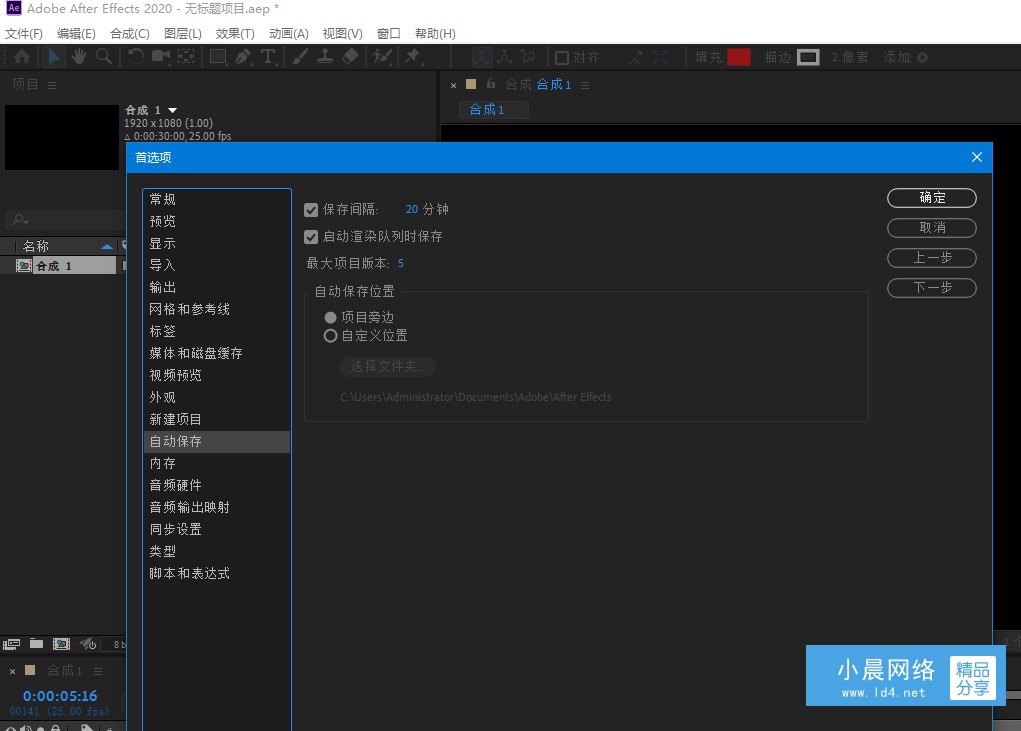Click the tan label color of timeline 合成1

click(30, 670)
